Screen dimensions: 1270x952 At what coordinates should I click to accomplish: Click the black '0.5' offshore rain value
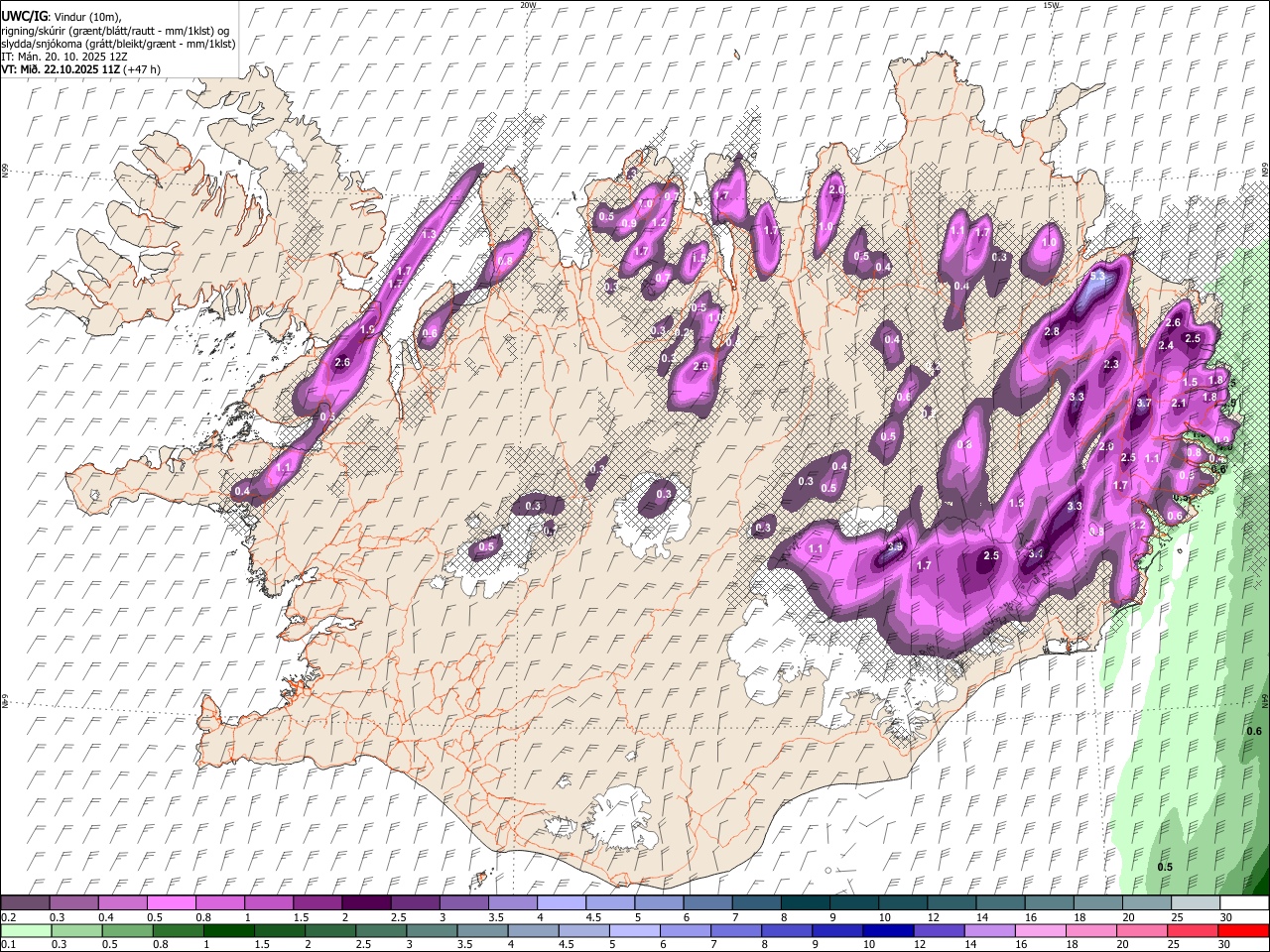1166,867
